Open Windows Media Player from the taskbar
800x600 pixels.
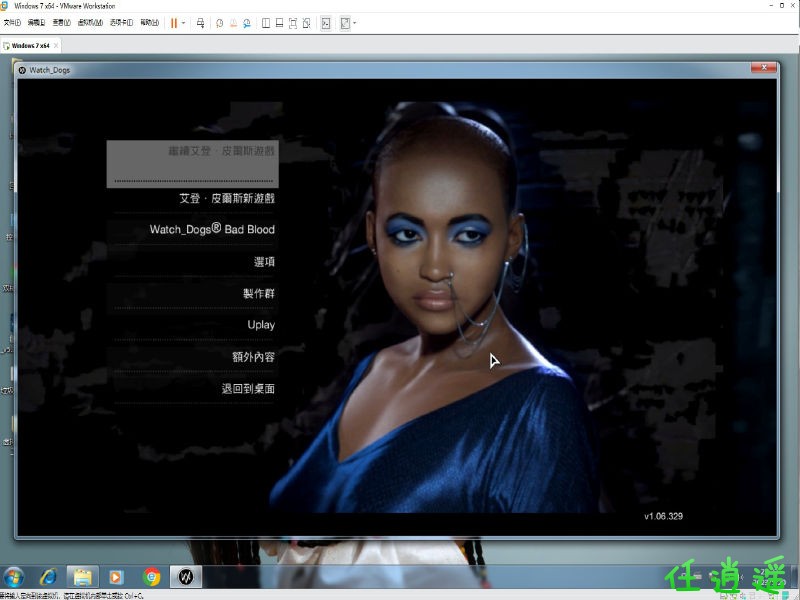[x=116, y=577]
